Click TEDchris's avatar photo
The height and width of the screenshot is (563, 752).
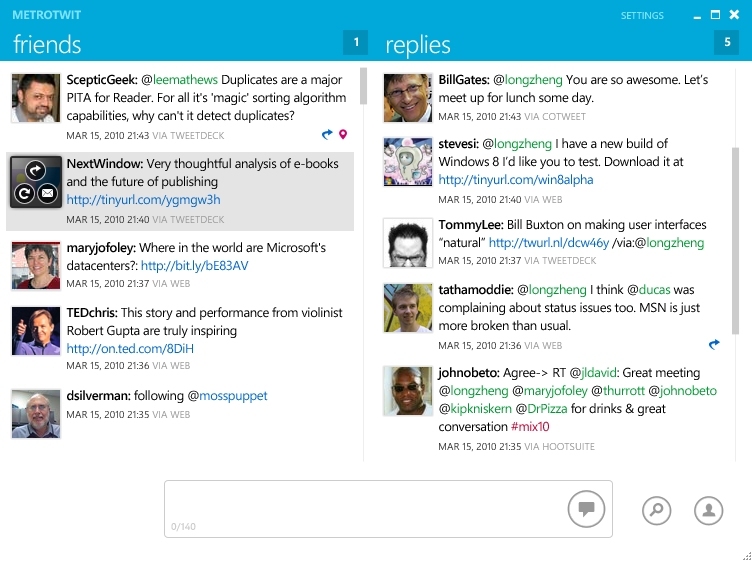(x=36, y=331)
